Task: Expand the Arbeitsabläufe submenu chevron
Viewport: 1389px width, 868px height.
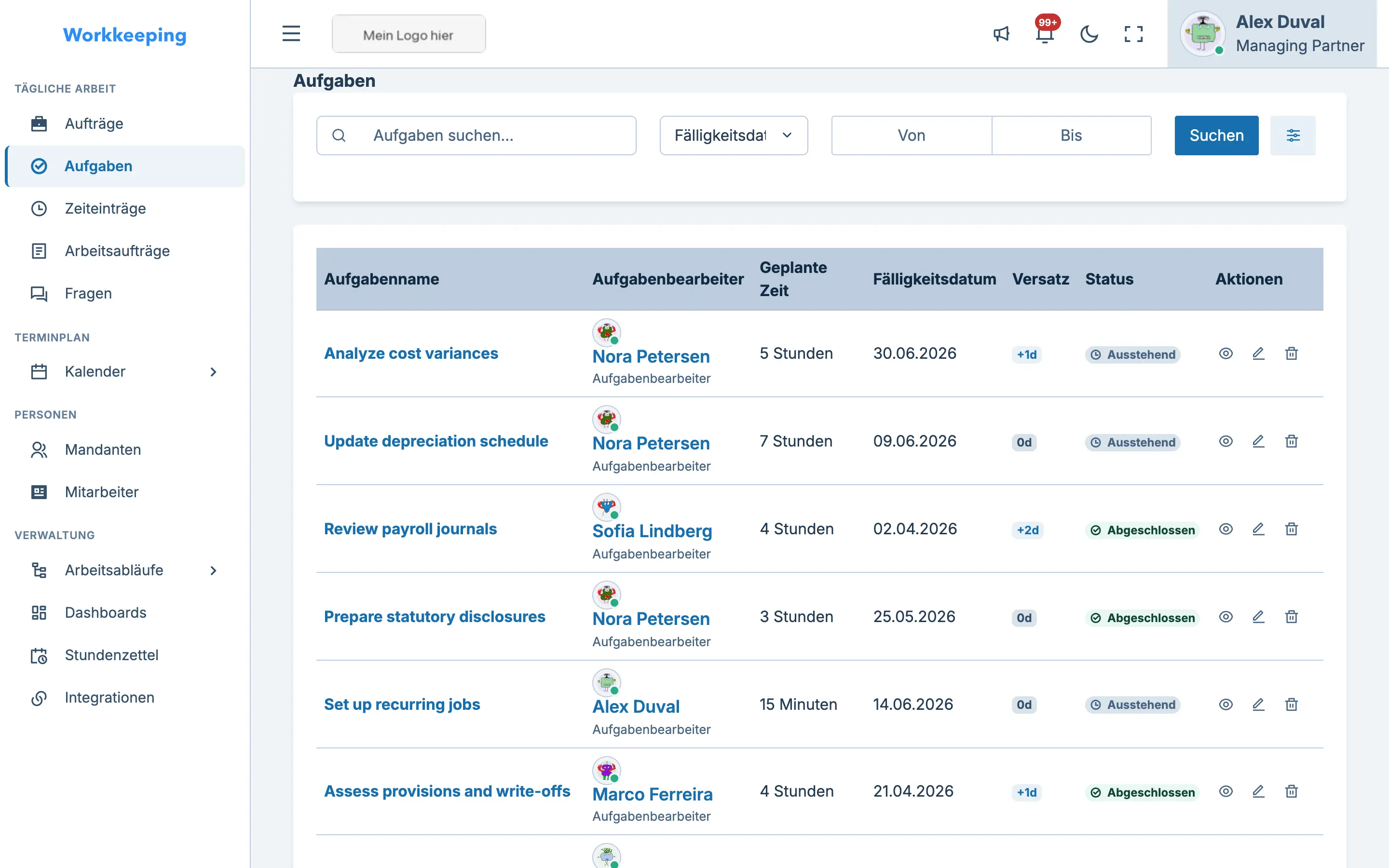Action: (x=213, y=570)
